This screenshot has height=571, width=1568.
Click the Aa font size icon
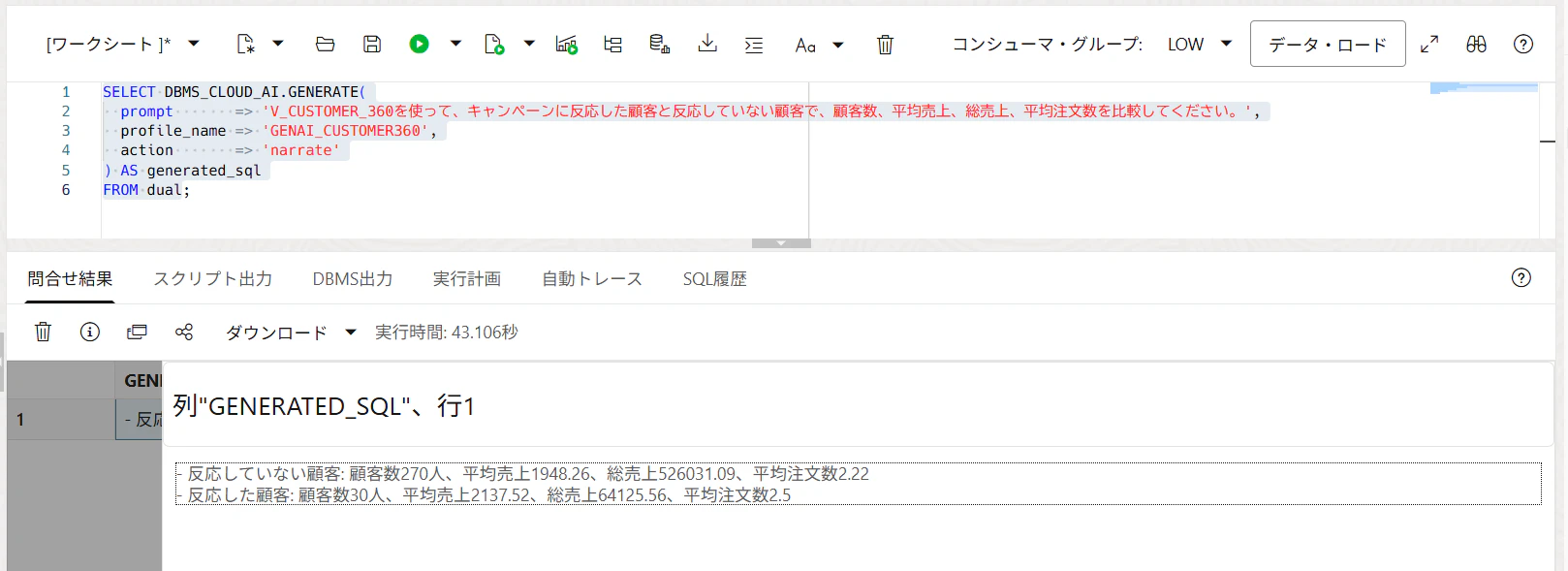click(805, 45)
